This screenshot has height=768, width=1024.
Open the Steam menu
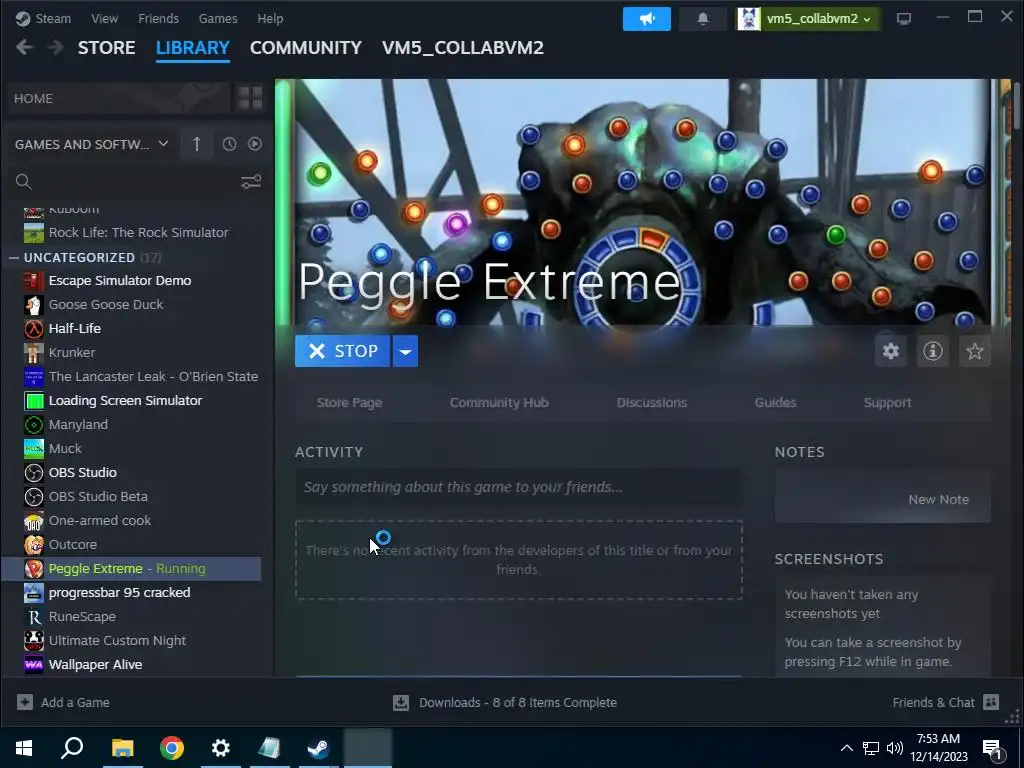pos(53,18)
